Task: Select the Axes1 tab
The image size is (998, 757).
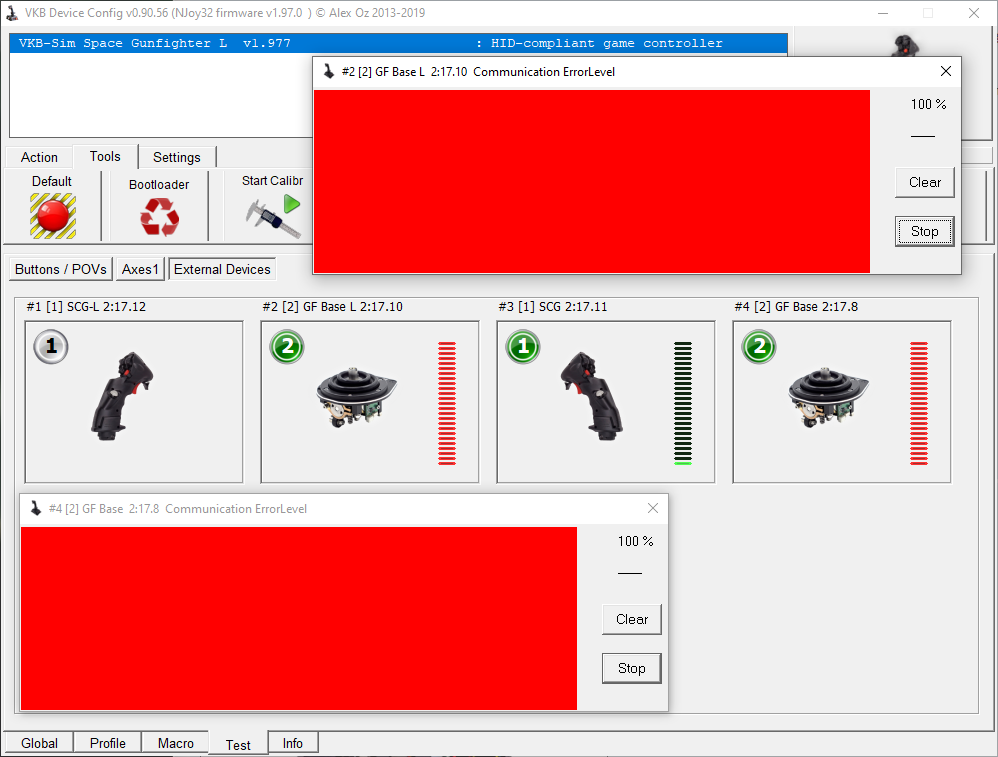Action: tap(140, 269)
